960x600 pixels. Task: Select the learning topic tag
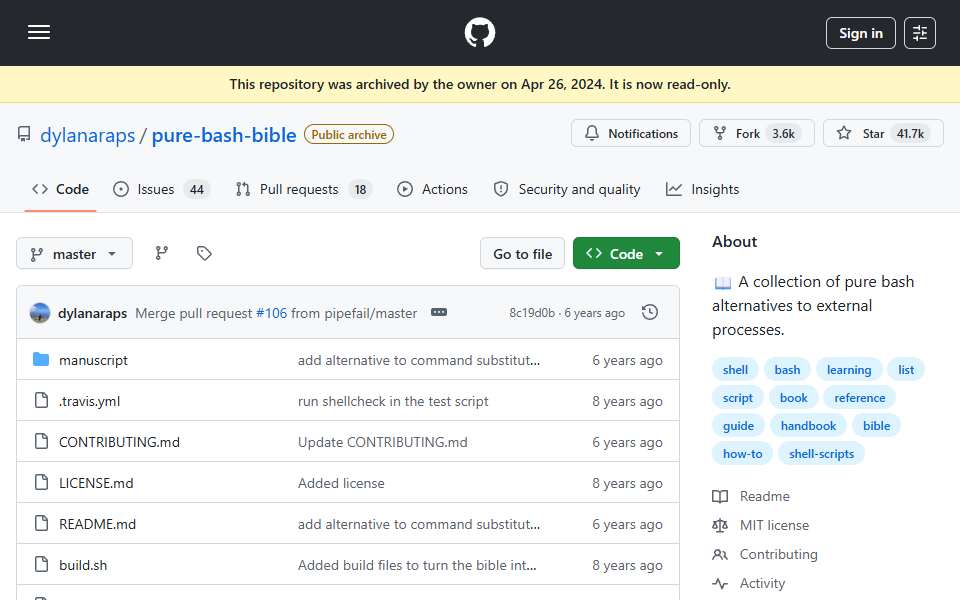point(849,370)
